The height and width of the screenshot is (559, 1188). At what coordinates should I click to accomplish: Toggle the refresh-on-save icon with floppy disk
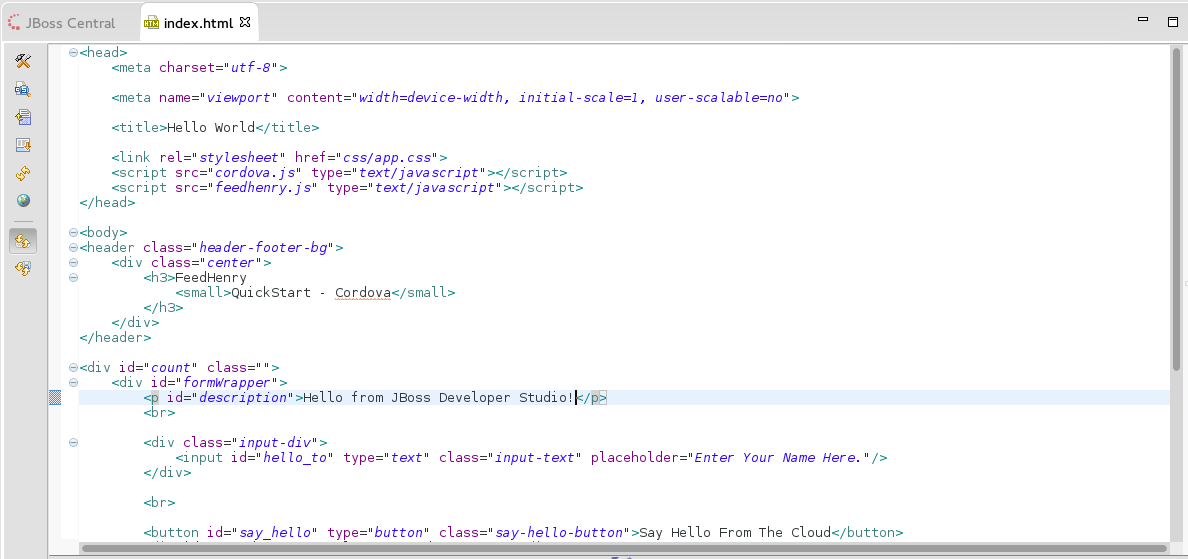(23, 268)
